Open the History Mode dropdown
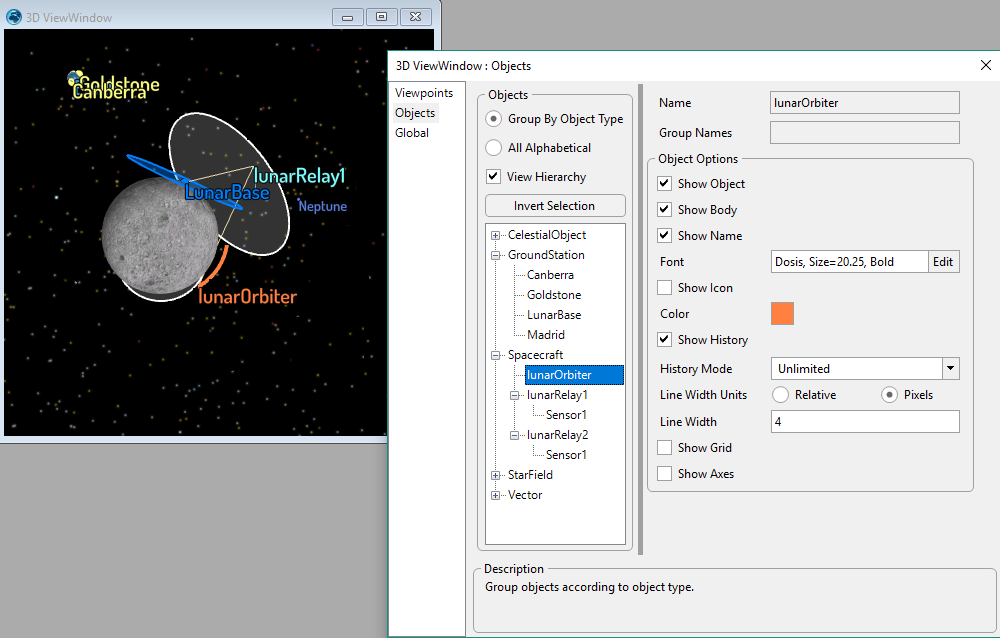 950,368
